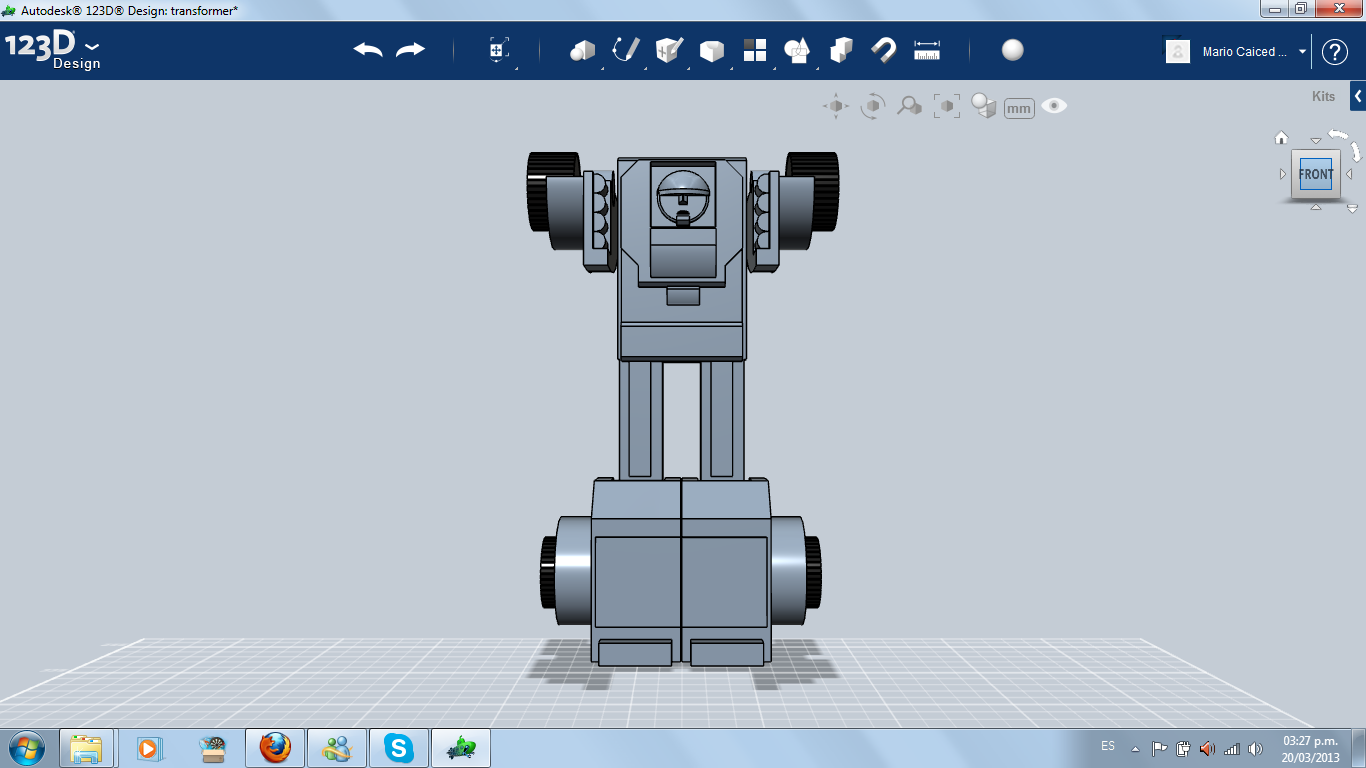This screenshot has height=768, width=1366.
Task: Open Windows Explorer from the taskbar
Action: pyautogui.click(x=87, y=748)
